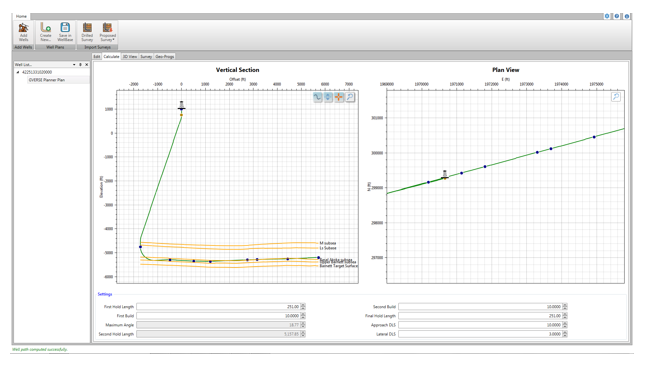Toggle the orange crosshair tool in Vertical Section
Image resolution: width=651 pixels, height=378 pixels.
(x=339, y=97)
